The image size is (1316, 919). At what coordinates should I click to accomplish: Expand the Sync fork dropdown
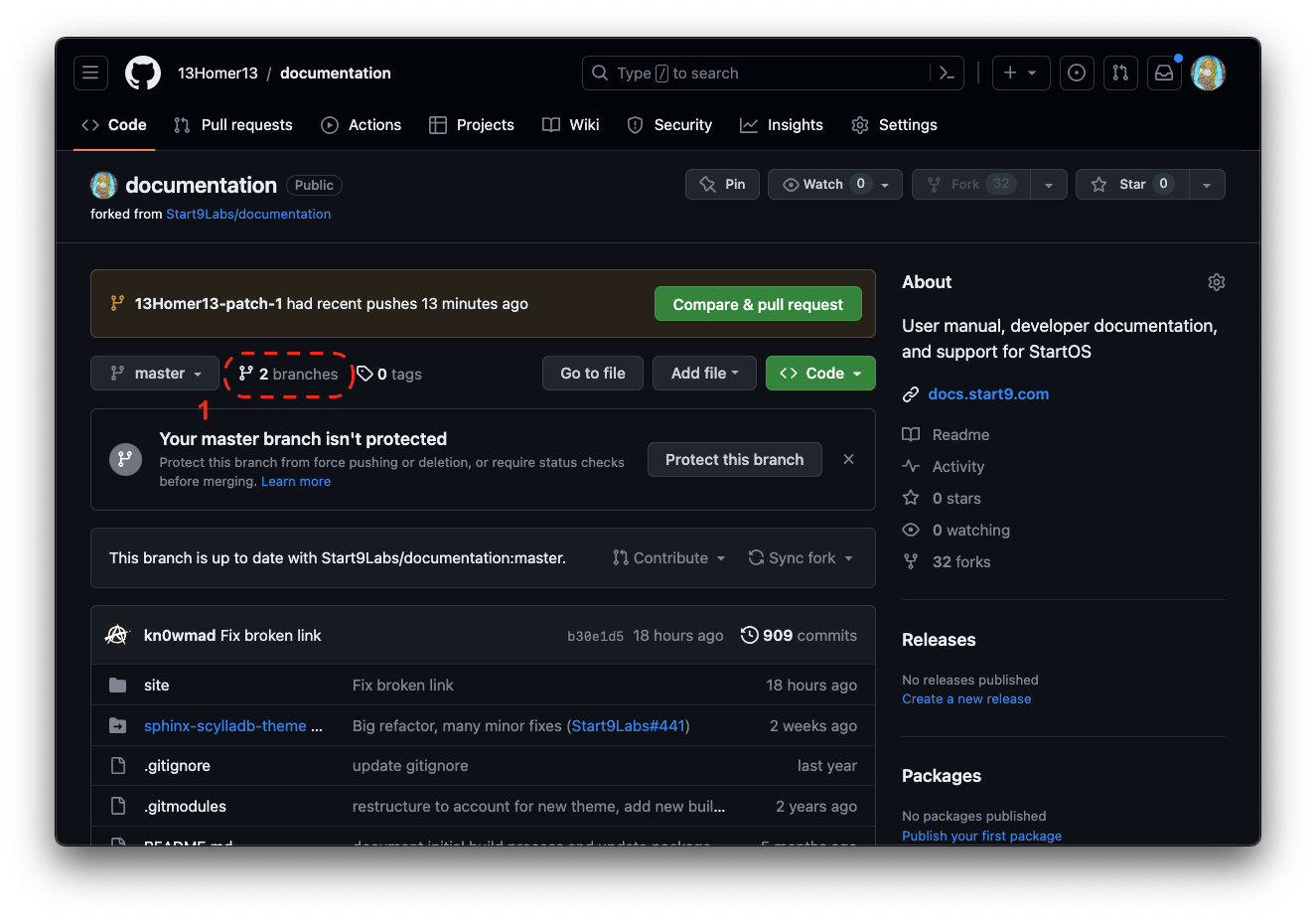(x=801, y=557)
